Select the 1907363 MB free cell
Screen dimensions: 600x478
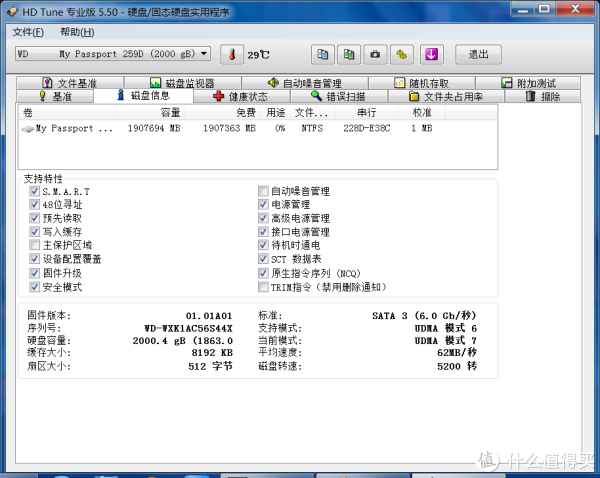[229, 128]
